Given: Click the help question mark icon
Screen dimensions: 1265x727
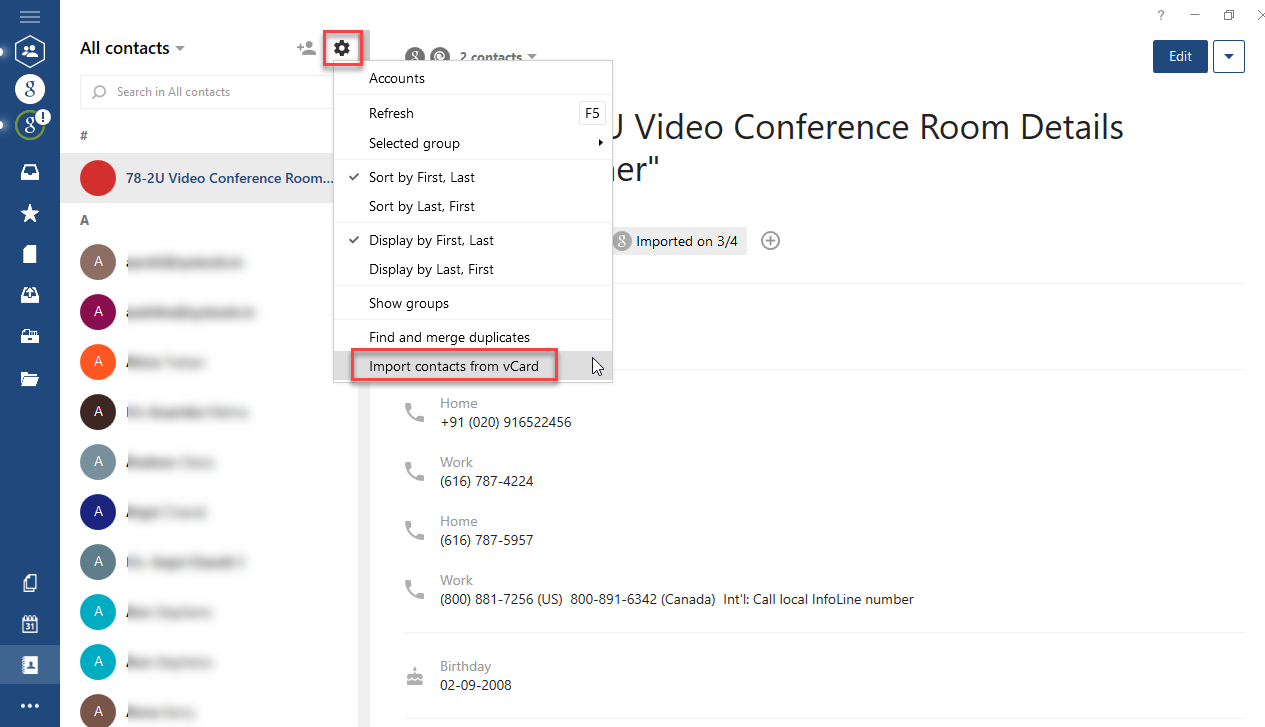Looking at the screenshot, I should tap(1161, 15).
